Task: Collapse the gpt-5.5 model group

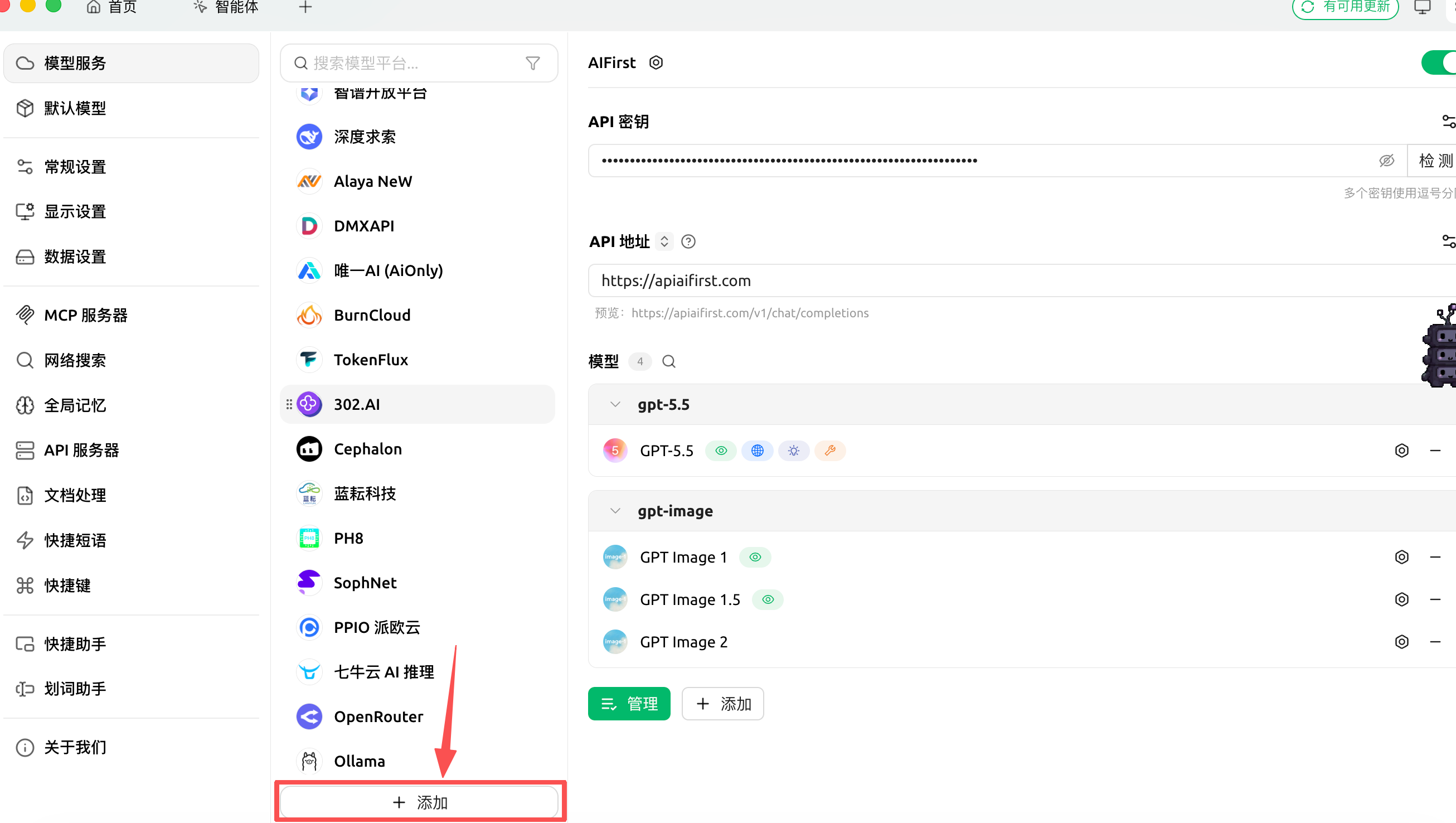Action: pyautogui.click(x=615, y=405)
